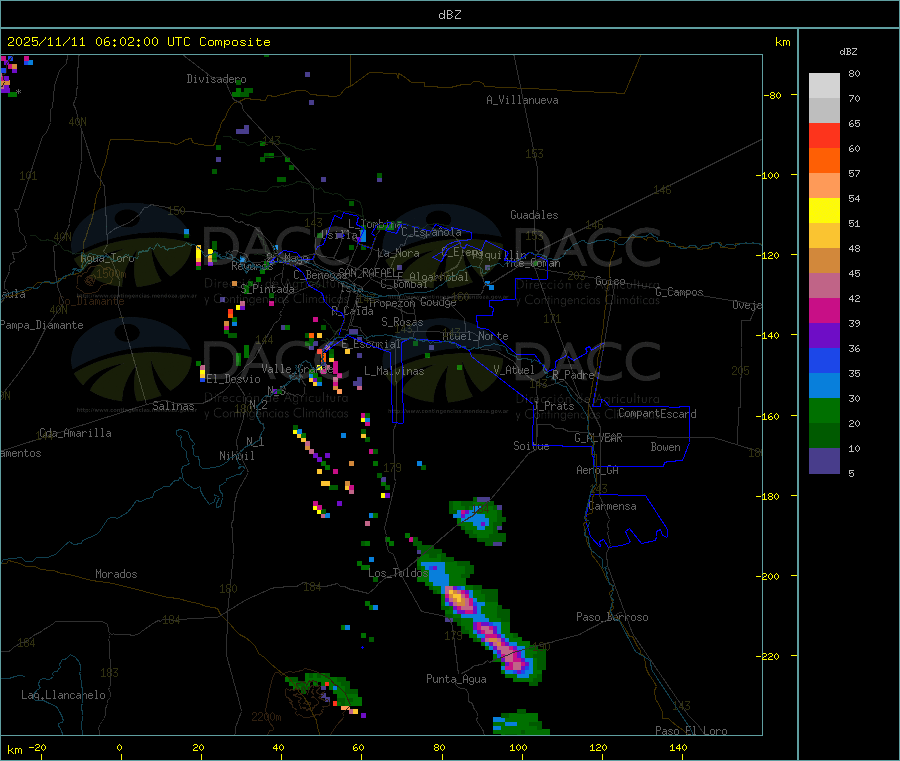Click the L_Malvinas label

394,371
